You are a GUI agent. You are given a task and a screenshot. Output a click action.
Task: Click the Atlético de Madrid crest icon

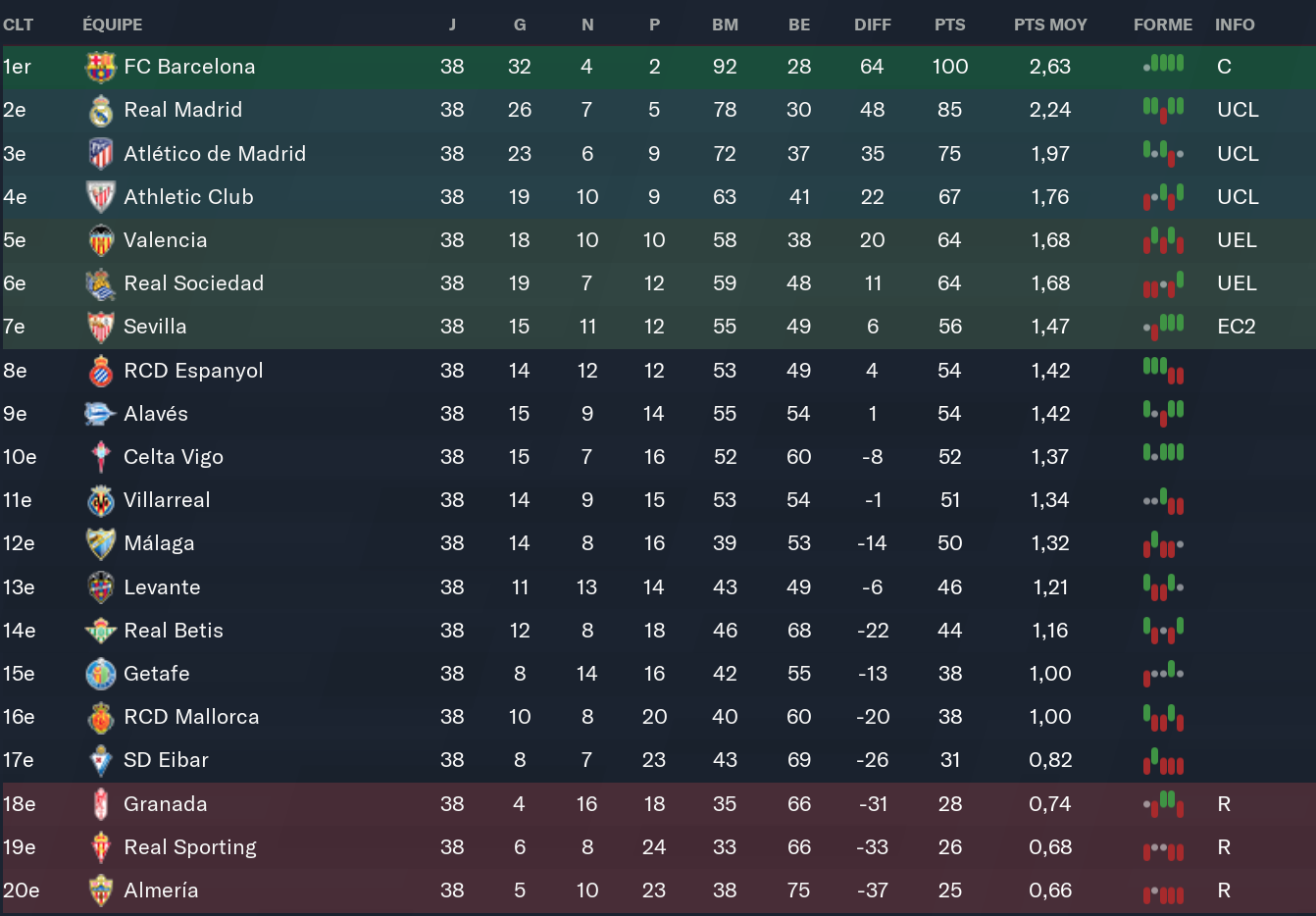tap(100, 154)
